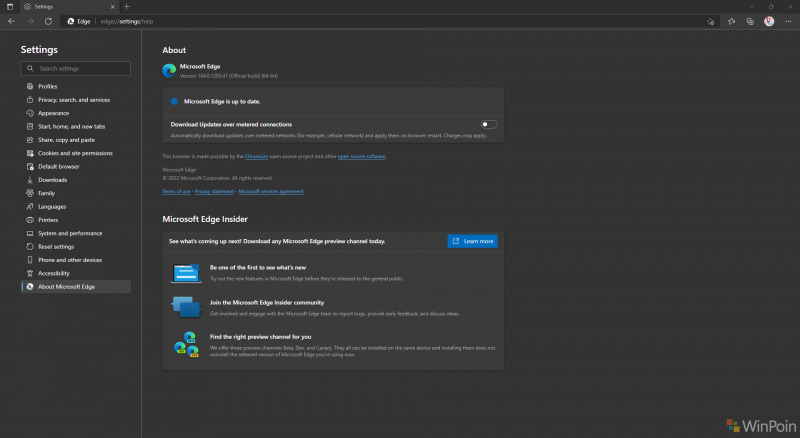
Task: Click 'Microsoft Edge is up to date' status
Action: click(x=222, y=102)
